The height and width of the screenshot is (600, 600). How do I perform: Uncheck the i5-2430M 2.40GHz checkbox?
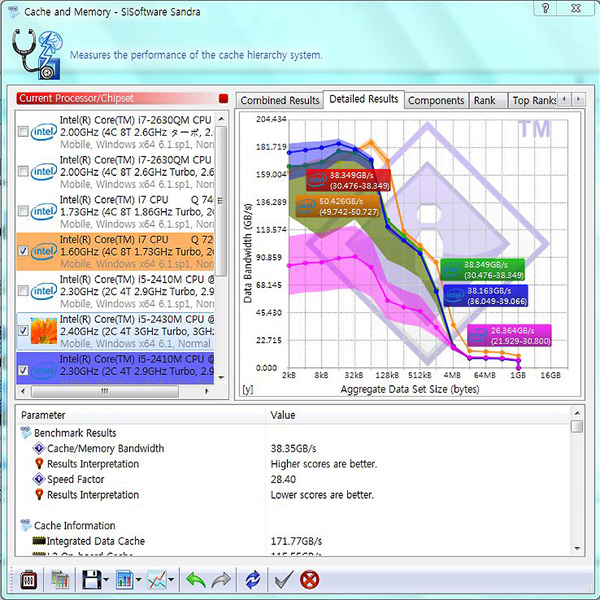[23, 330]
